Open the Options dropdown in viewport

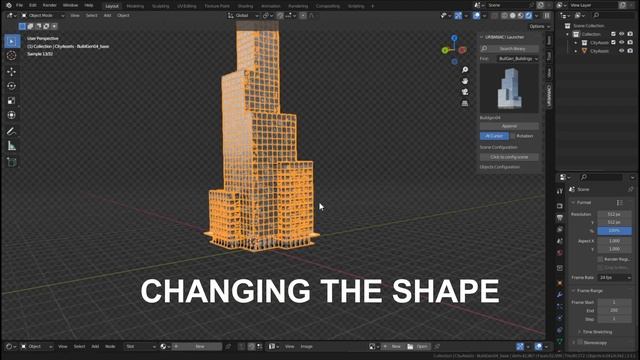click(x=540, y=27)
